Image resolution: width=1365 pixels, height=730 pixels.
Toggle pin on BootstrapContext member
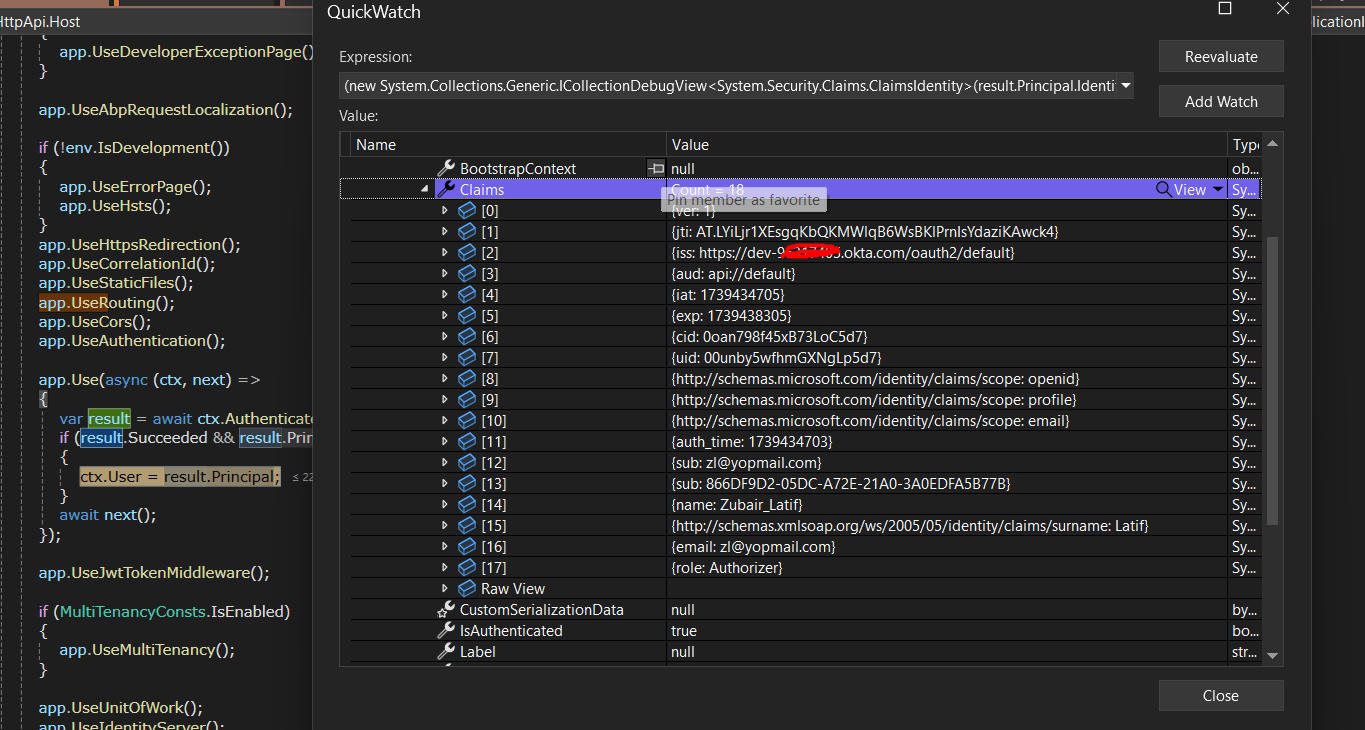click(x=655, y=168)
